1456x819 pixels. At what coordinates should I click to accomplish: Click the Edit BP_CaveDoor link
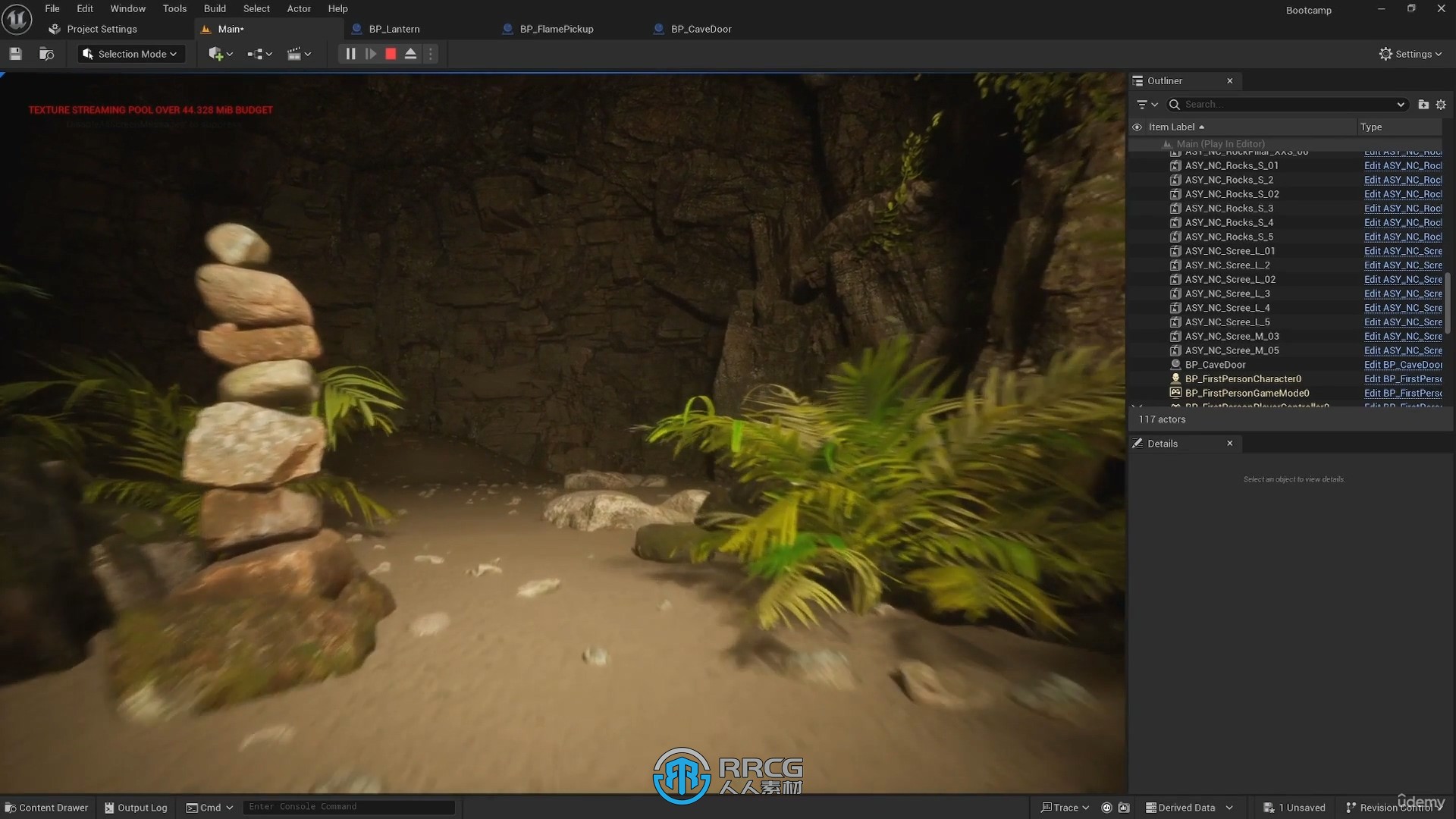(x=1403, y=364)
